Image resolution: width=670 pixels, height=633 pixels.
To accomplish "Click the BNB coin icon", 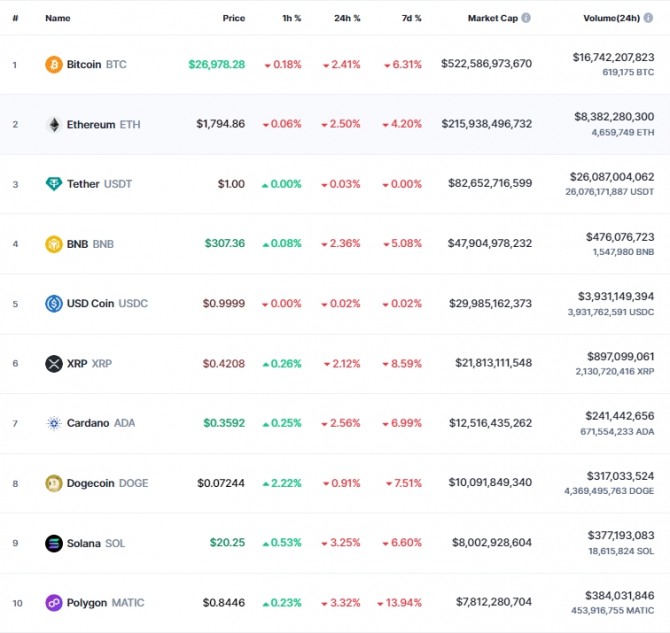I will [x=54, y=244].
